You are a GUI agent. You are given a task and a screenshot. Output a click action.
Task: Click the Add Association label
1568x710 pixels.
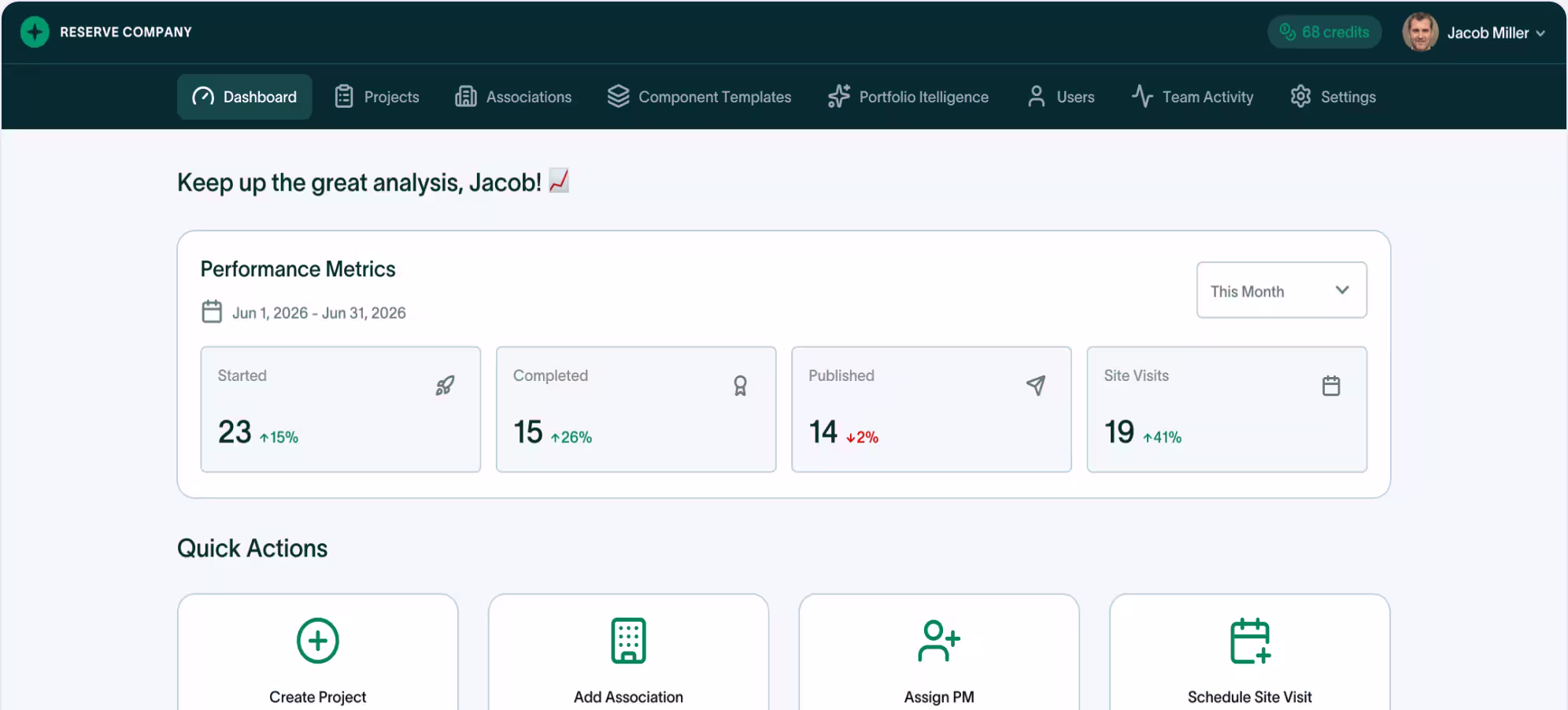pyautogui.click(x=628, y=697)
